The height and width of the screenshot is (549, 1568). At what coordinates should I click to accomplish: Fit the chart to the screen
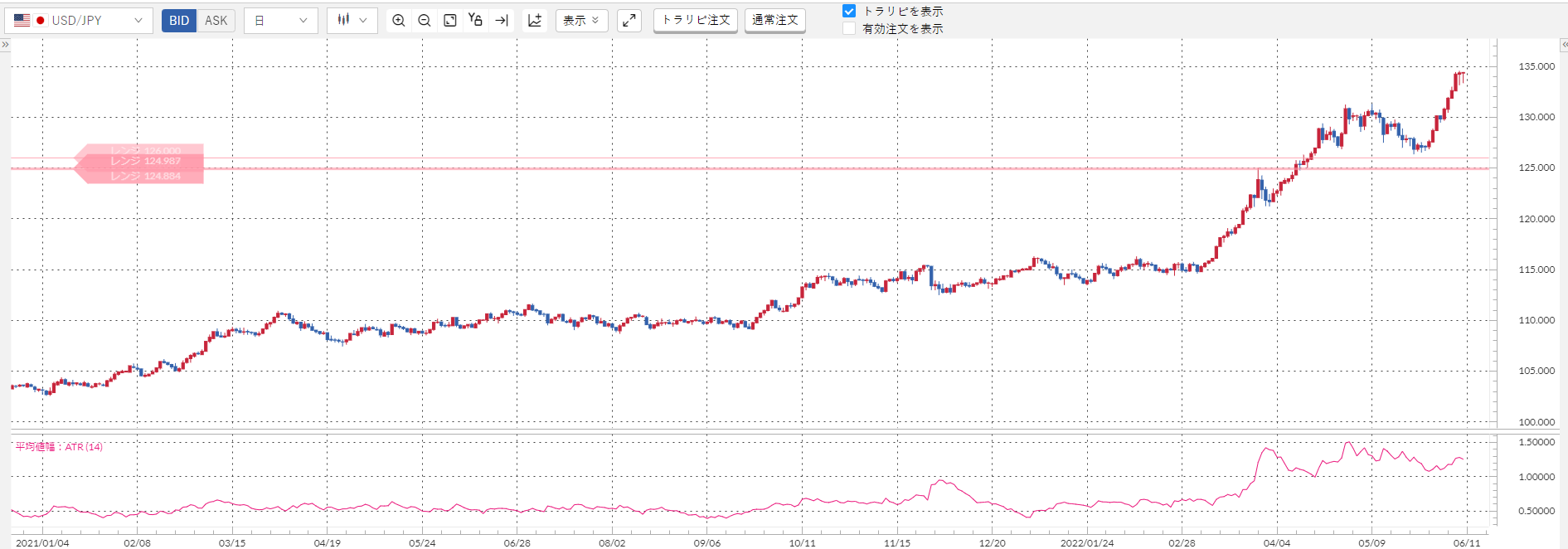pos(450,21)
